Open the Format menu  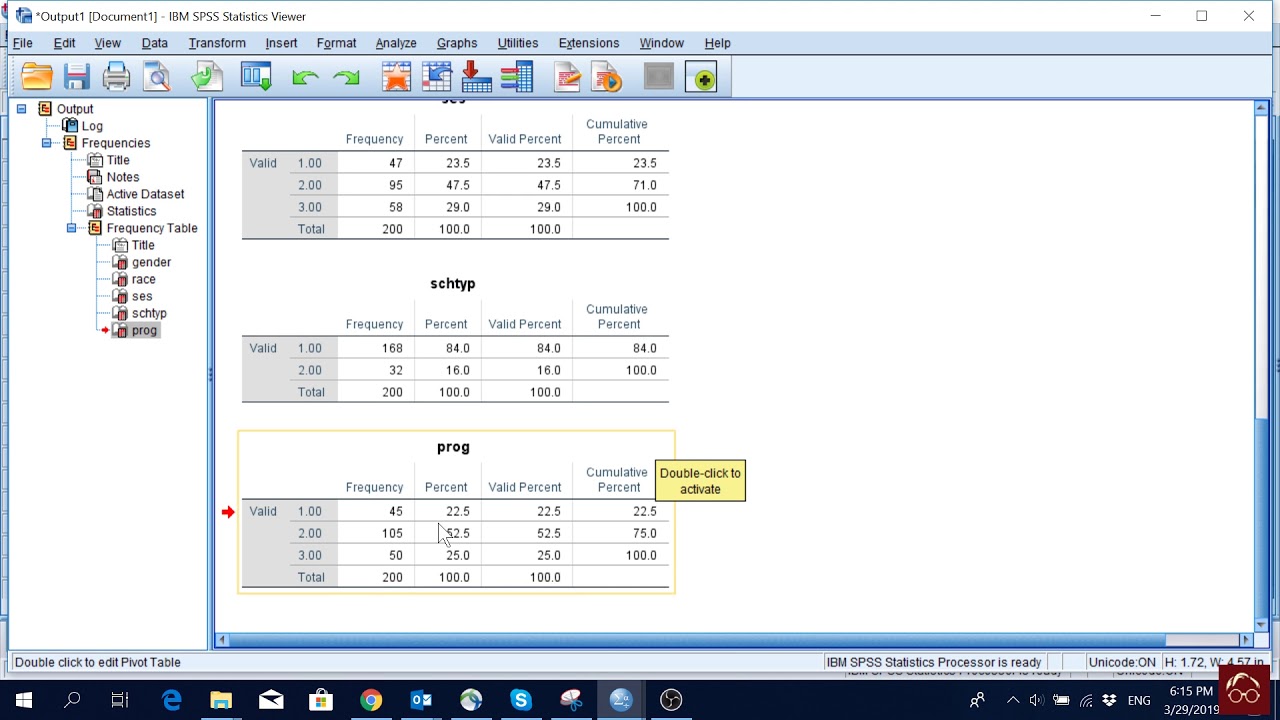(336, 43)
